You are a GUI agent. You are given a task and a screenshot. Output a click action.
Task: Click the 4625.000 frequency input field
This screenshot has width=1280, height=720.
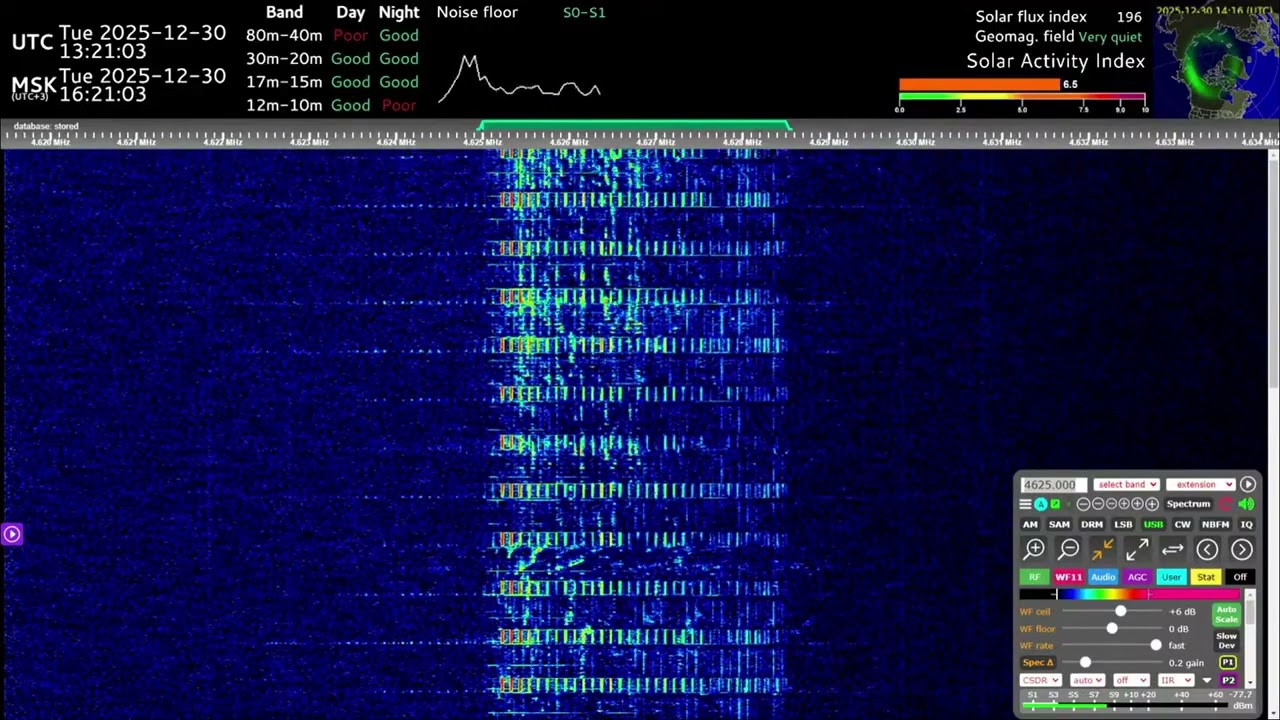click(1050, 485)
